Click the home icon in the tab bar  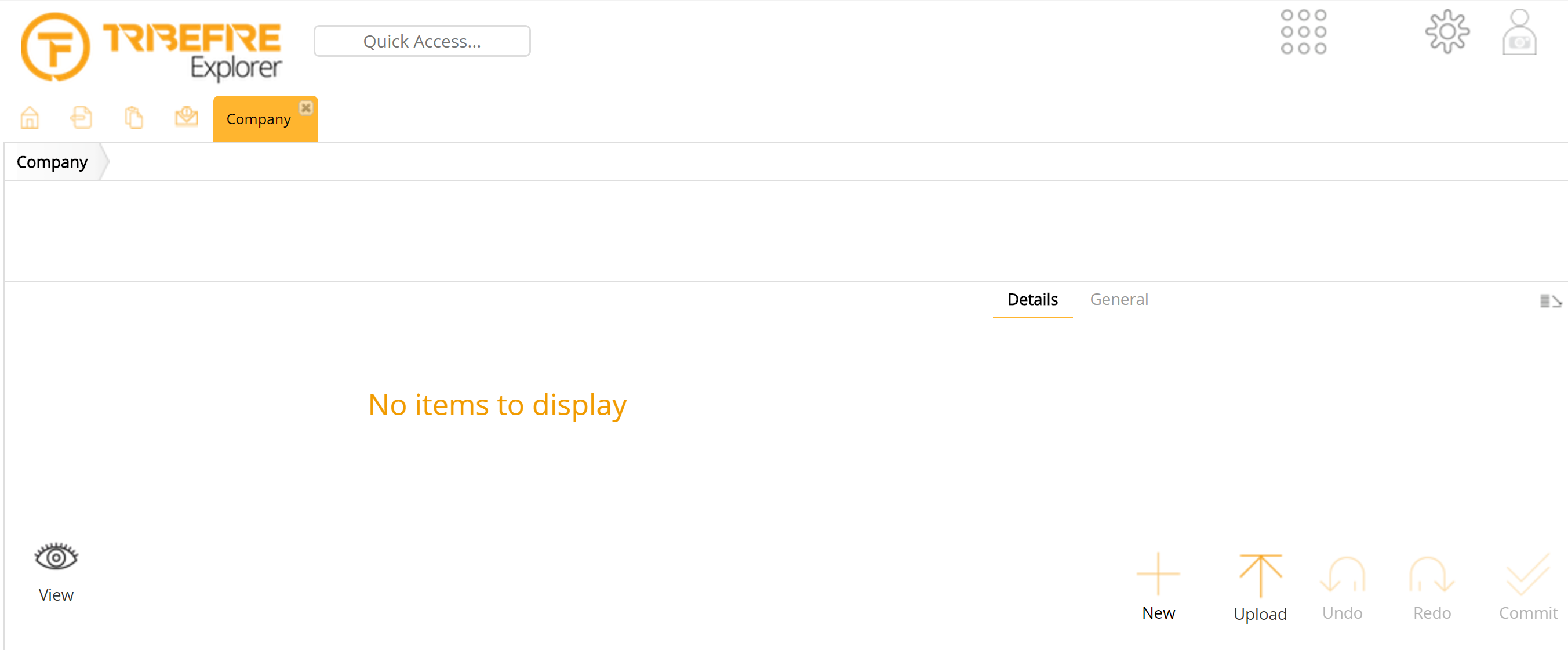click(29, 118)
